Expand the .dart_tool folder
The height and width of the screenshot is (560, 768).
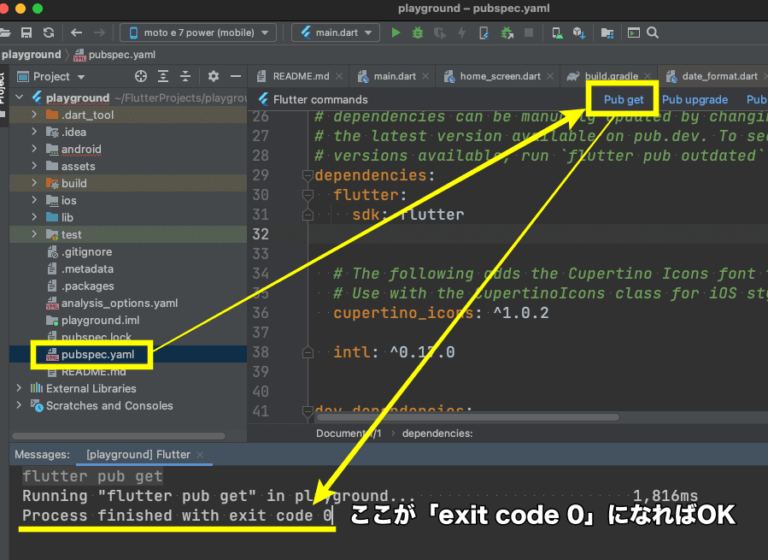[x=34, y=115]
